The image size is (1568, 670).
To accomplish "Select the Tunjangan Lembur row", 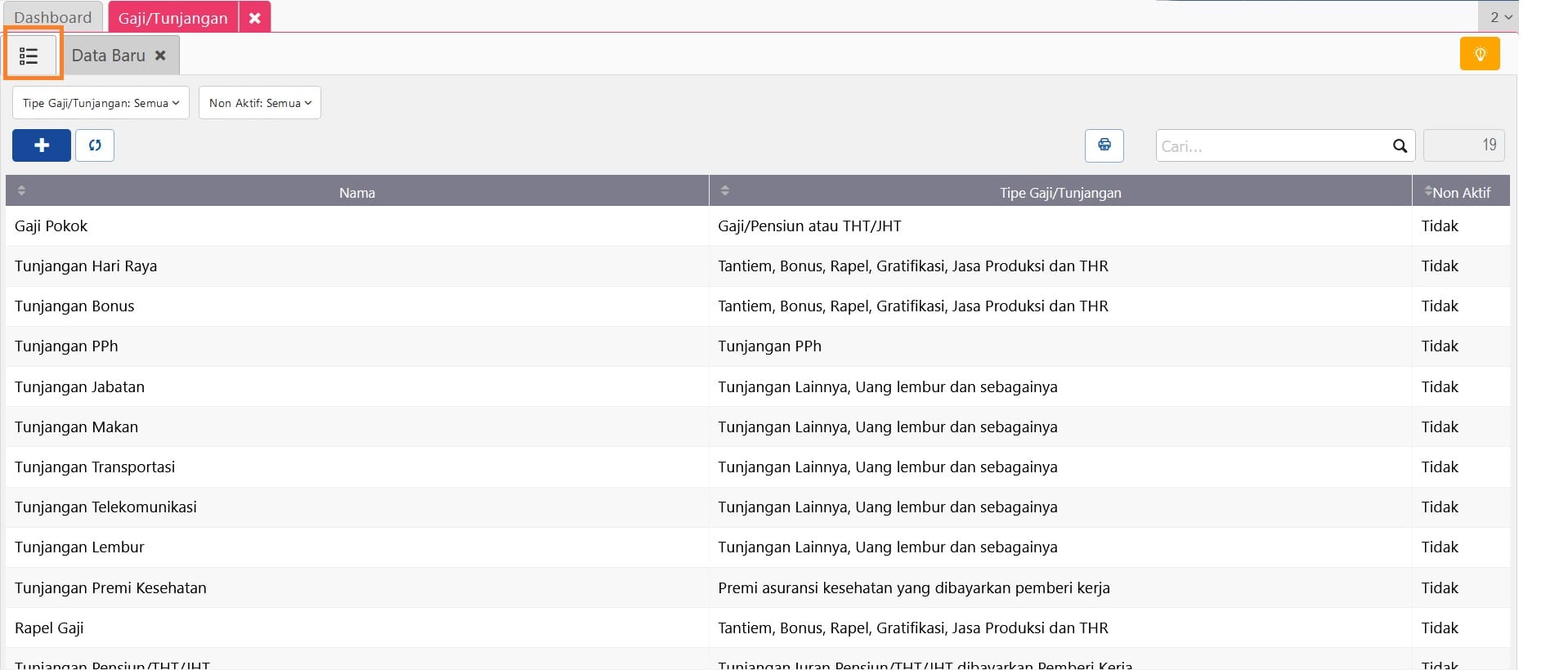I will coord(79,547).
